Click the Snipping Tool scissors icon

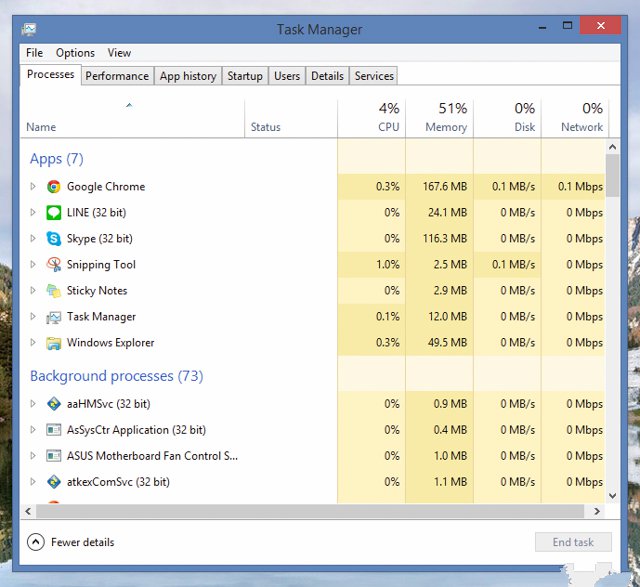coord(53,265)
